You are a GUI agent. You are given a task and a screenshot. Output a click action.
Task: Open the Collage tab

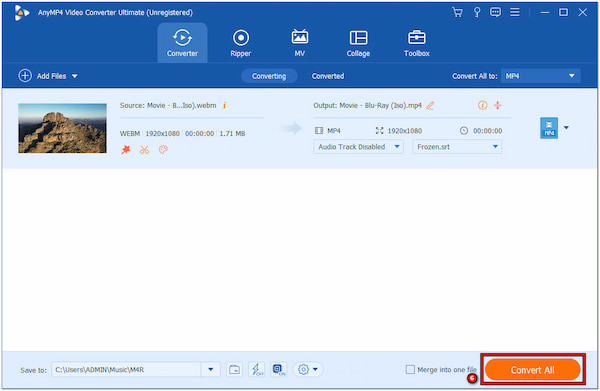click(358, 43)
